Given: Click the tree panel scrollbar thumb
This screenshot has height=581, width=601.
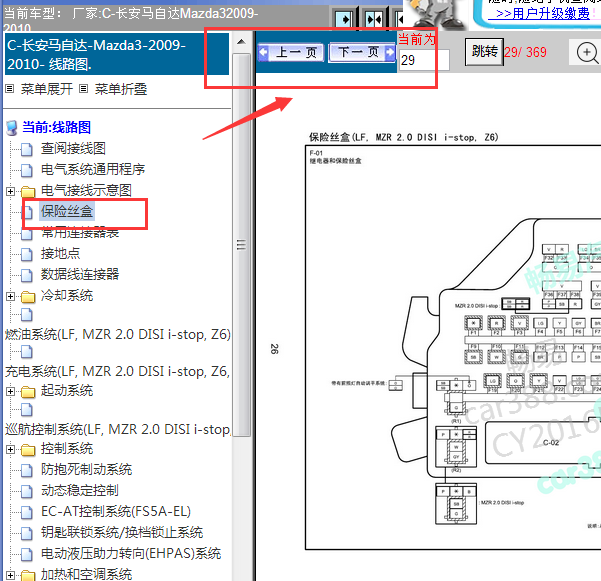Looking at the screenshot, I should click(x=241, y=245).
